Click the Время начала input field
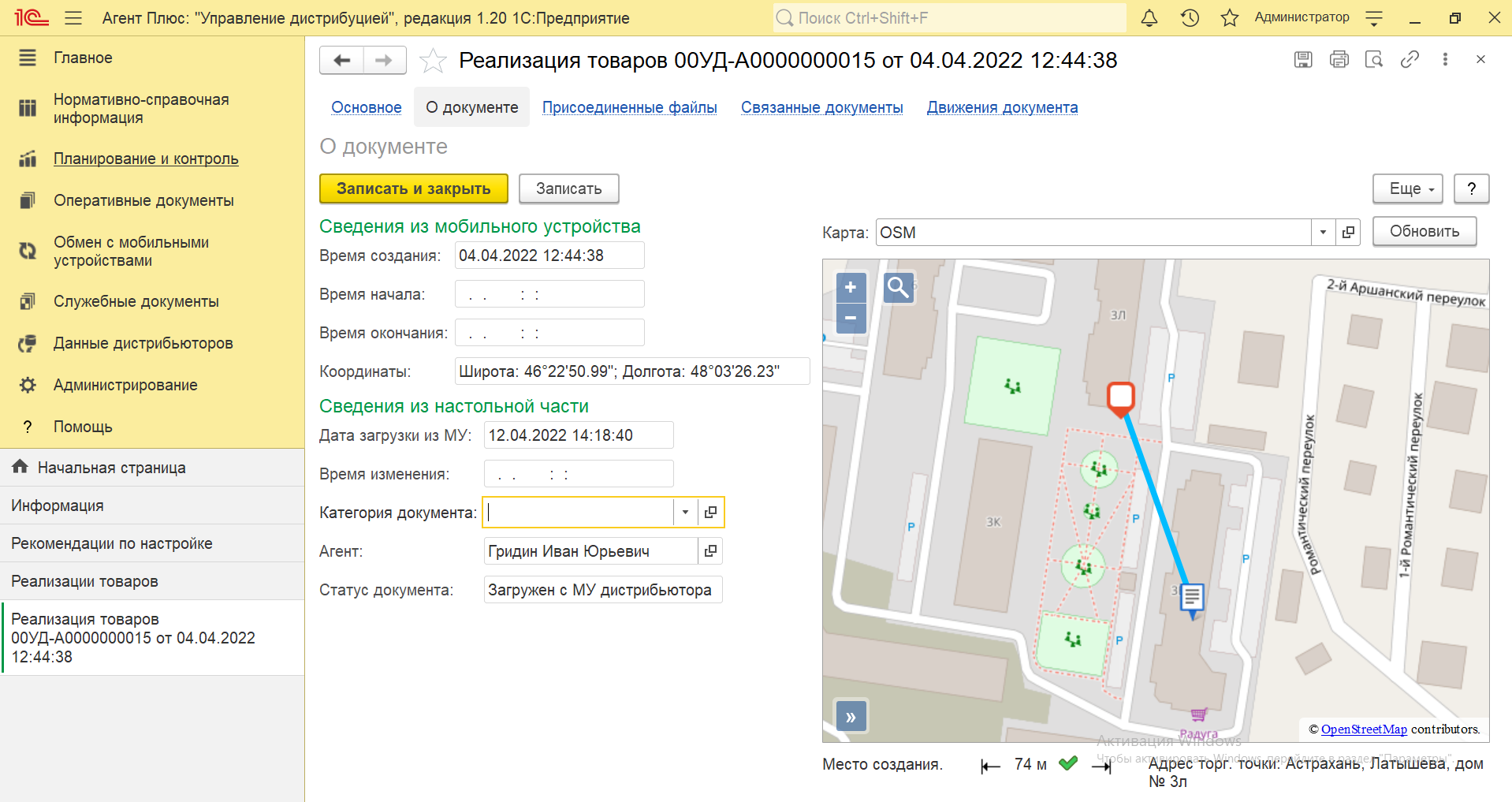This screenshot has height=802, width=1512. [549, 295]
